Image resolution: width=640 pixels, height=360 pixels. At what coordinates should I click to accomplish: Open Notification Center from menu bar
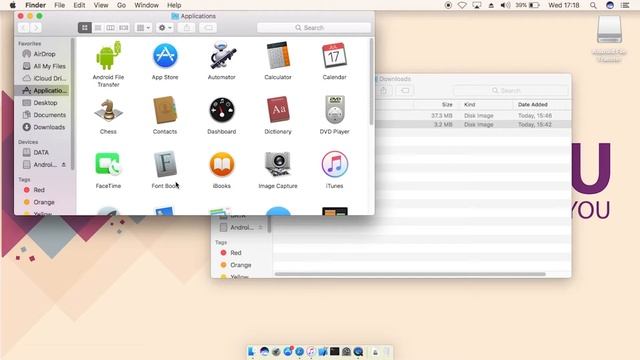(625, 5)
